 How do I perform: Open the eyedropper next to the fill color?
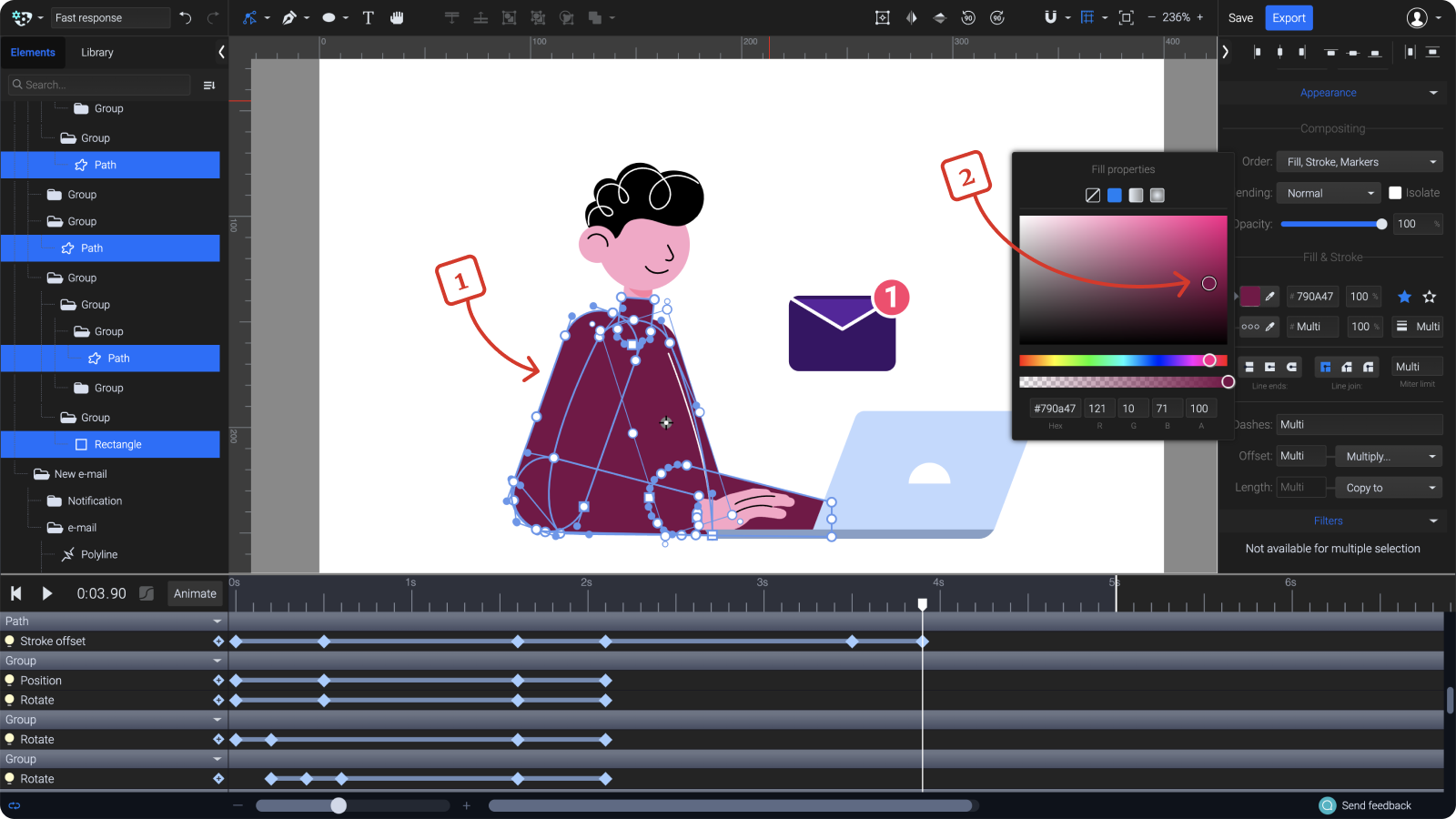pos(1268,296)
